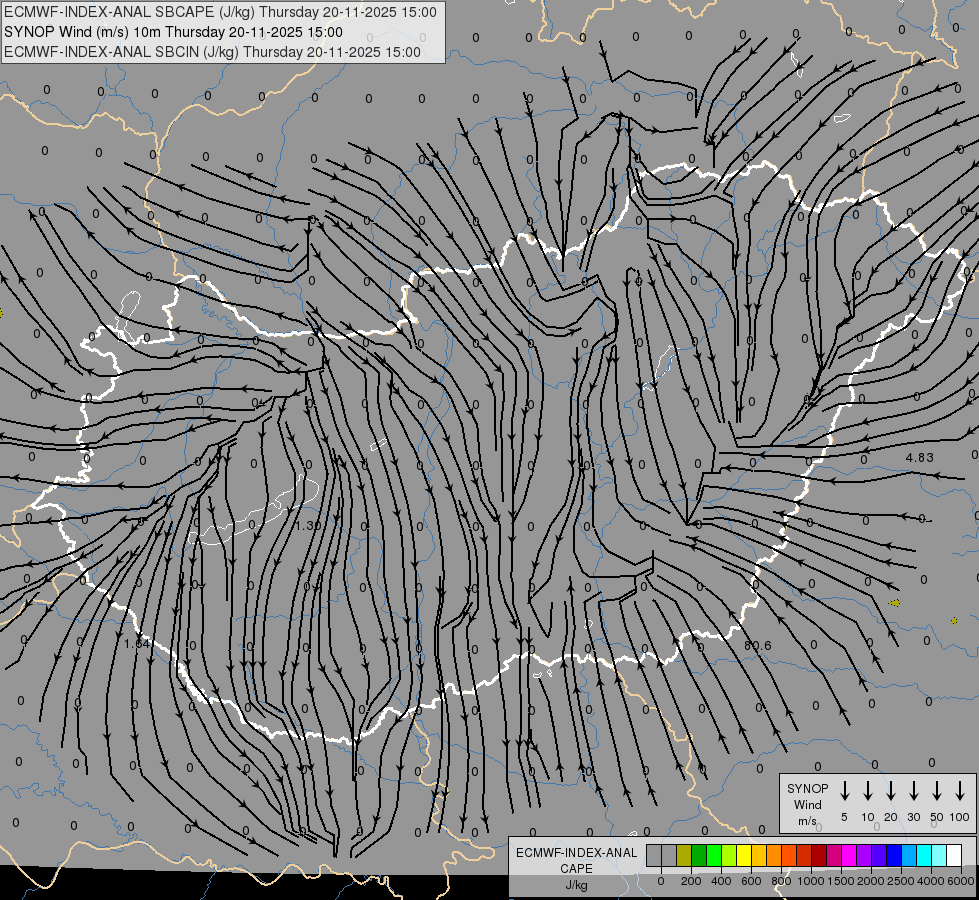The image size is (979, 900).
Task: Click the 5 m/s wind arrow in legend
Action: (844, 791)
